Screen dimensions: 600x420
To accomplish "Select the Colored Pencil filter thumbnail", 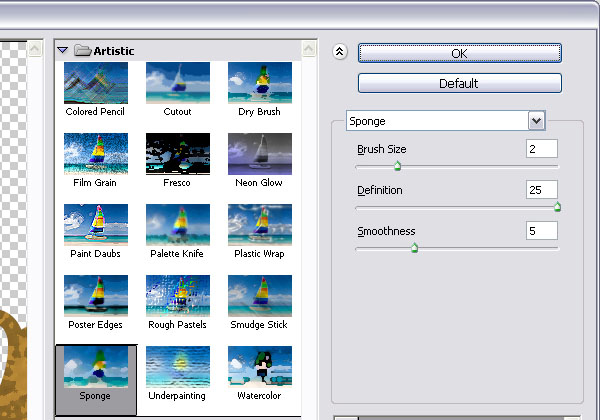I will click(x=95, y=83).
